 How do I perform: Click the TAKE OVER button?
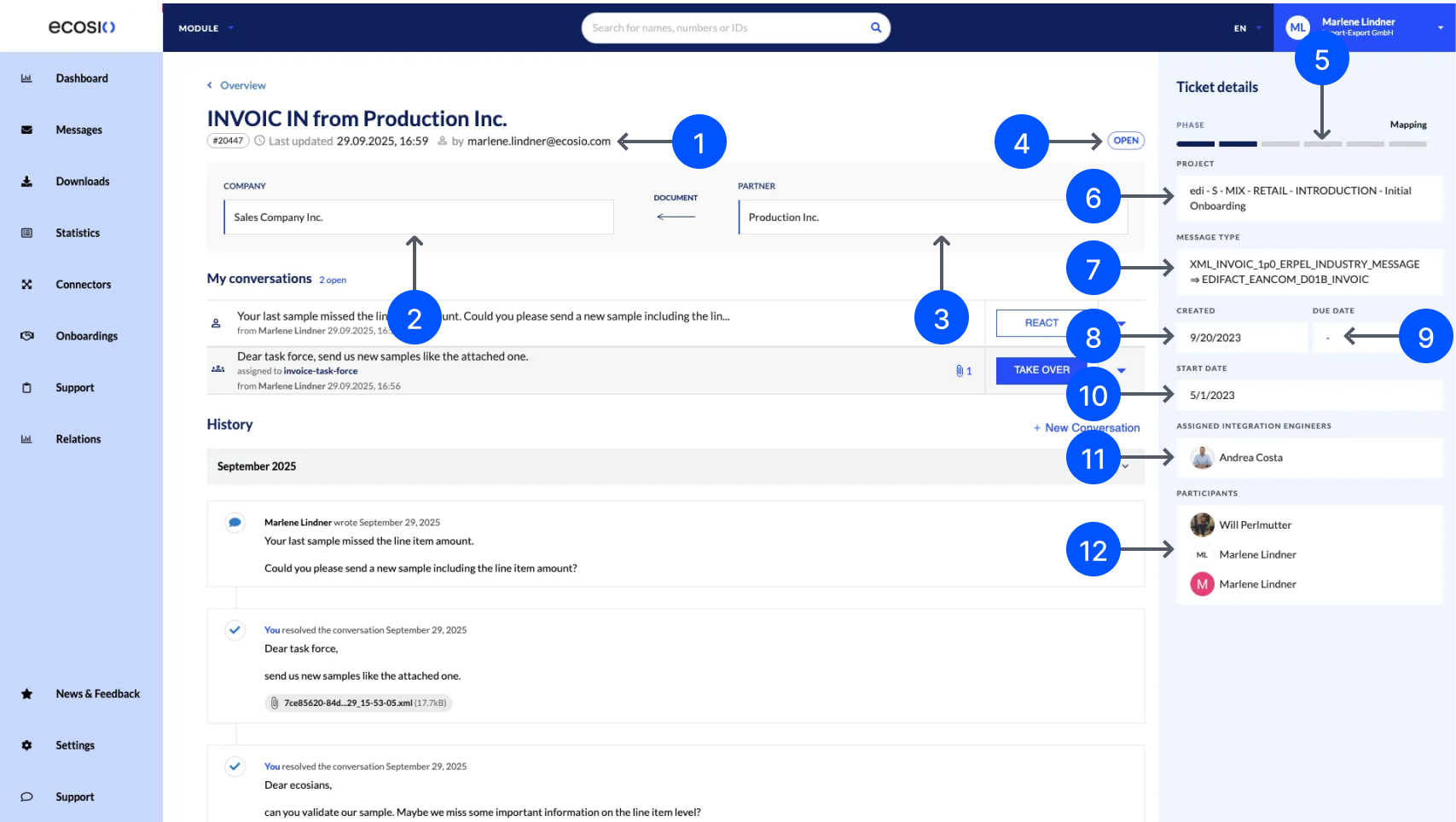click(1041, 370)
